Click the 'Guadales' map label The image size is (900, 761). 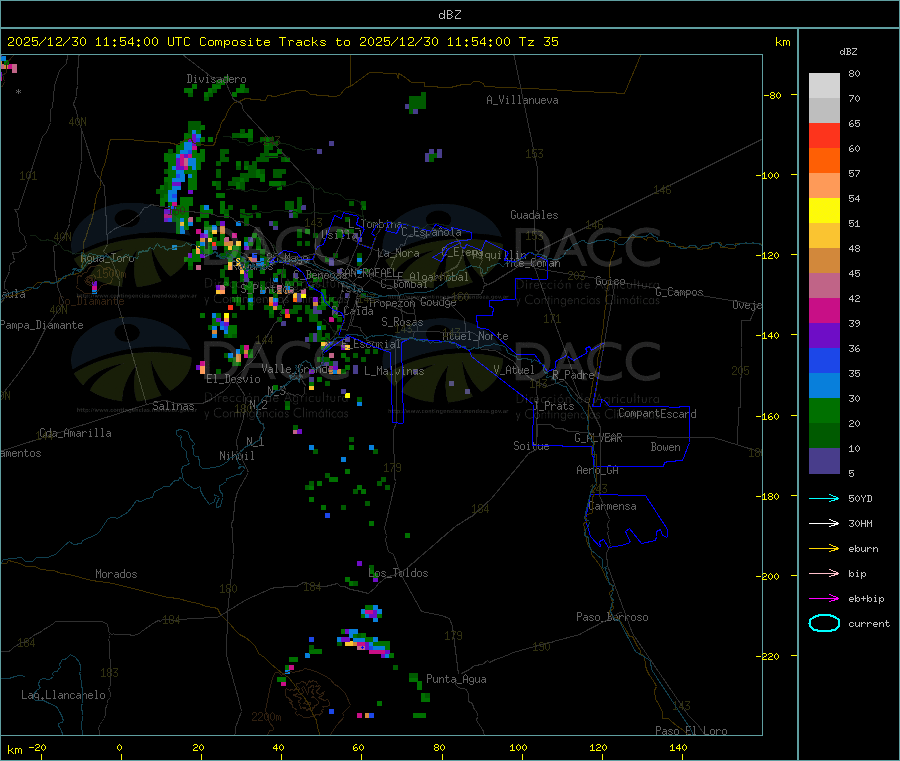click(534, 215)
